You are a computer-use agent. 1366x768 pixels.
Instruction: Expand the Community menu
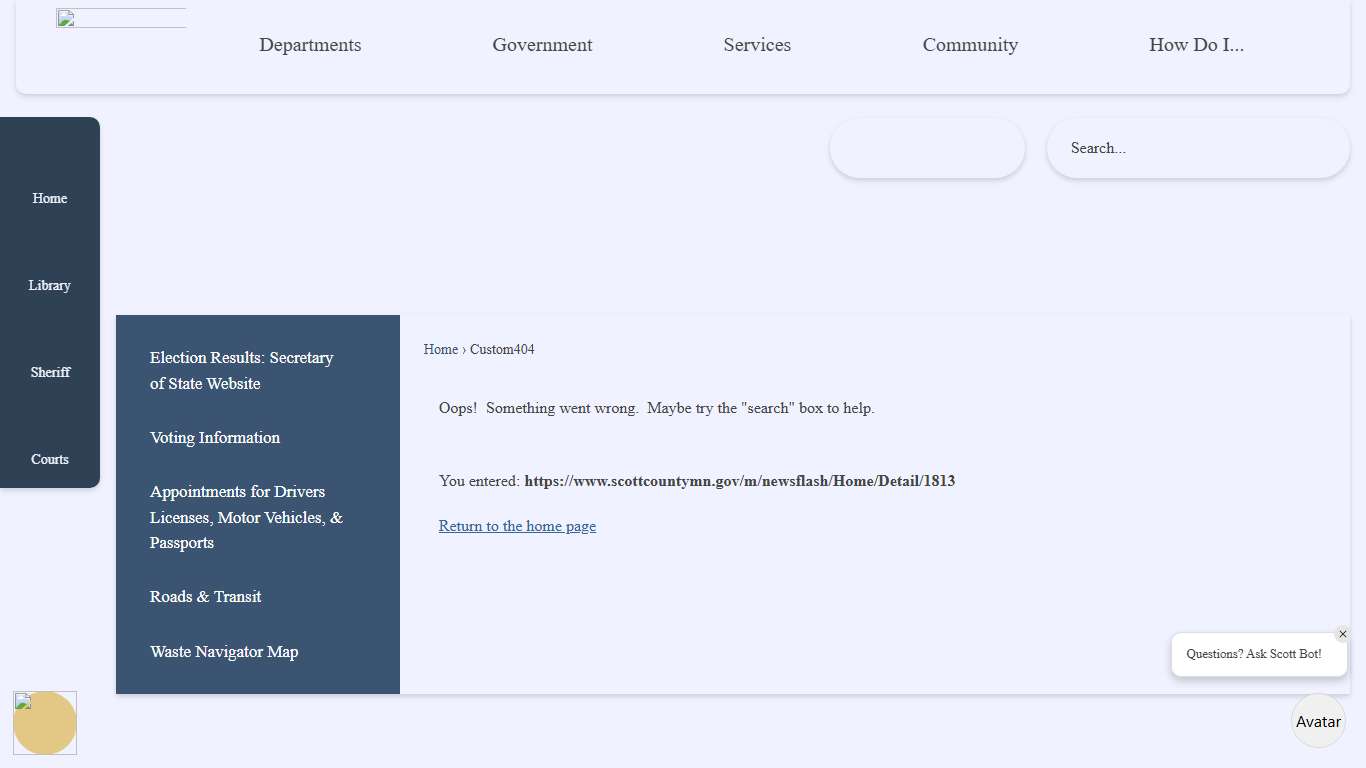970,45
